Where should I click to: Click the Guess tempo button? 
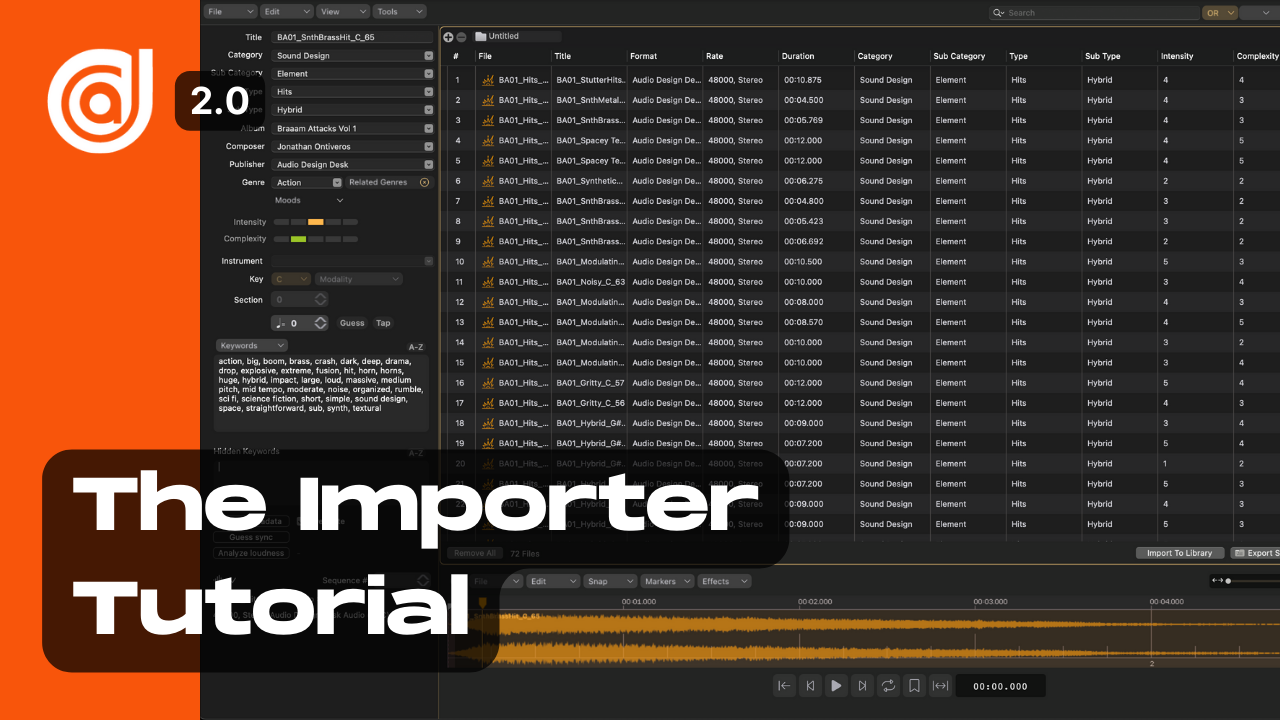coord(352,323)
